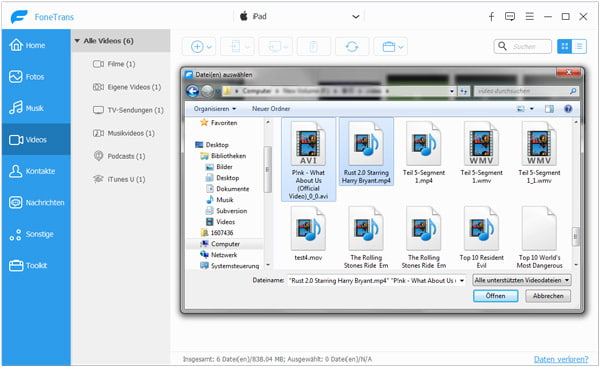Viewport: 600px width, 367px height.
Task: Select Favoriten in navigation tree
Action: [219, 122]
